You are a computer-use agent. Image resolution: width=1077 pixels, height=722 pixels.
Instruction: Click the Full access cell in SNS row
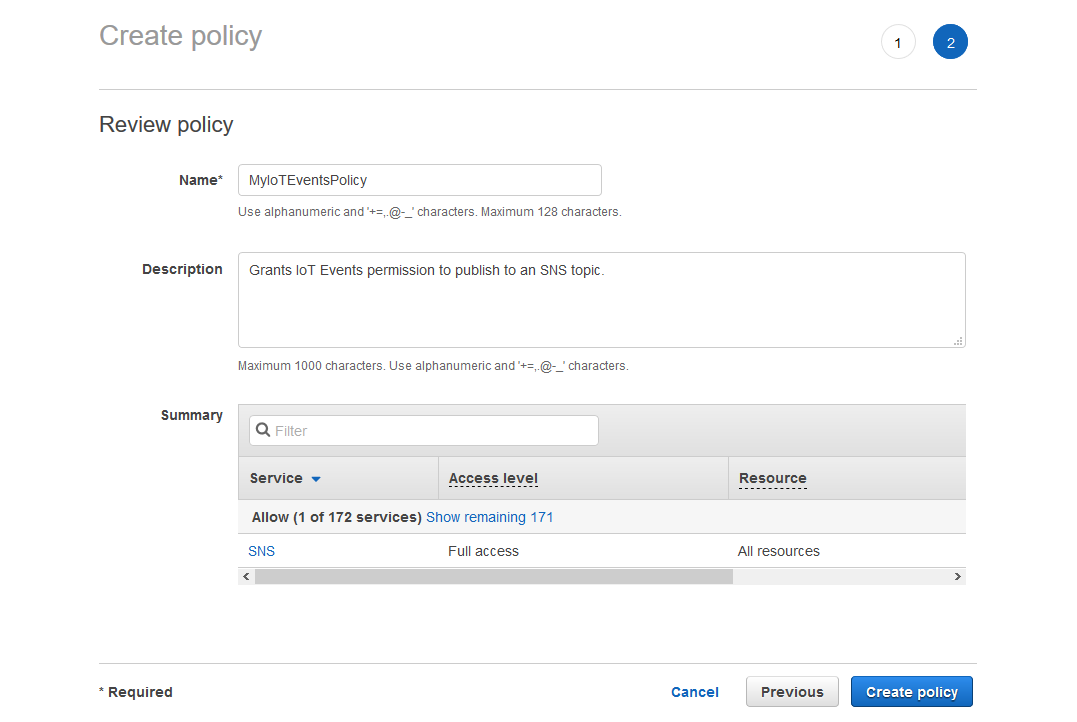click(483, 551)
